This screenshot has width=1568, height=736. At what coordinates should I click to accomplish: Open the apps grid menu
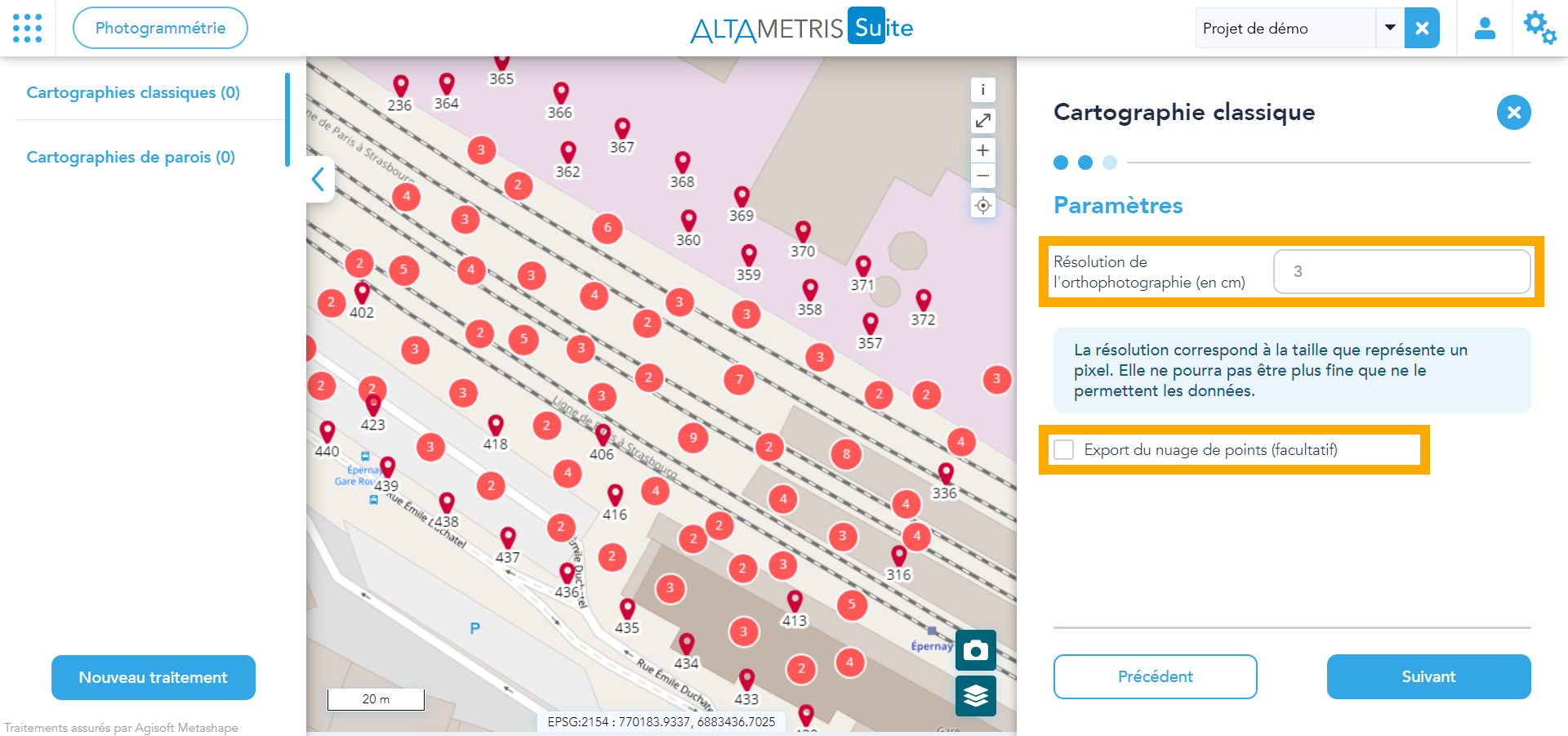(x=28, y=28)
